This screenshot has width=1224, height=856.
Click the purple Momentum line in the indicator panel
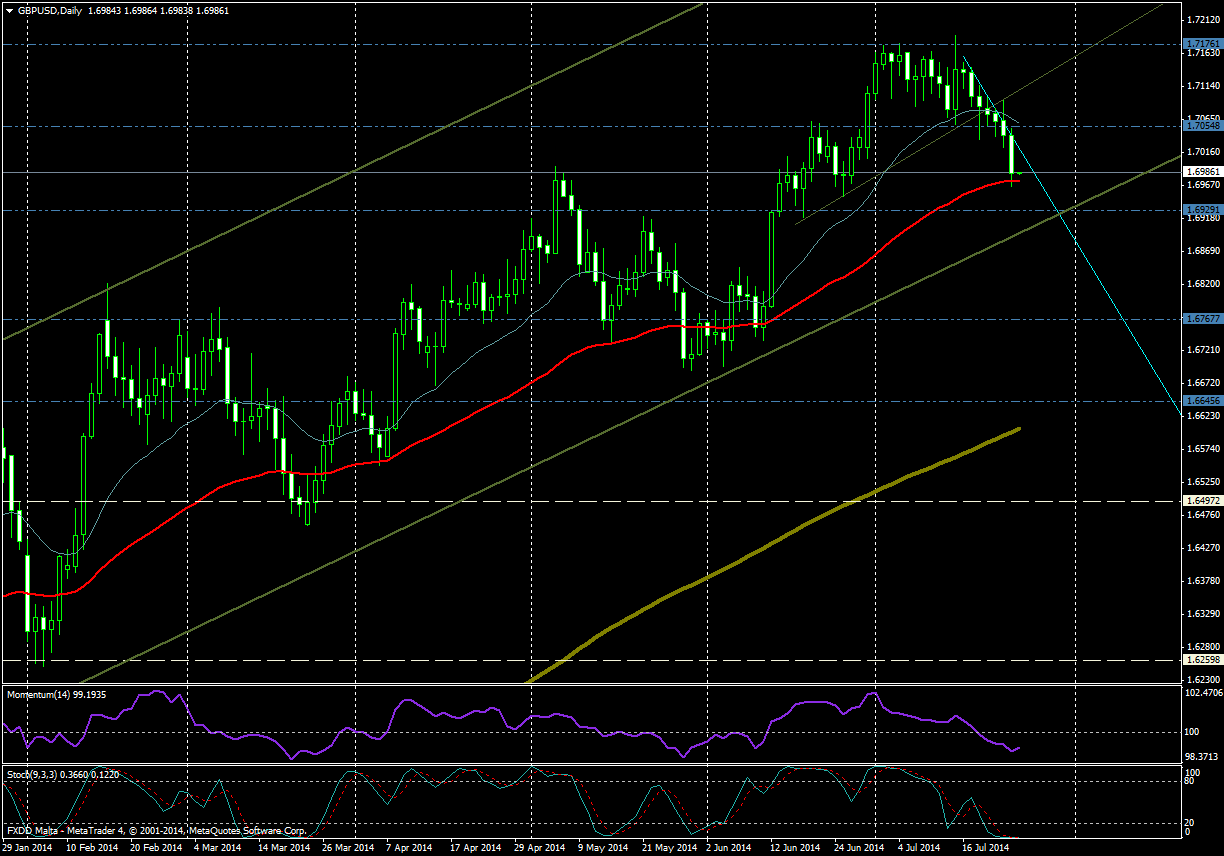point(420,702)
